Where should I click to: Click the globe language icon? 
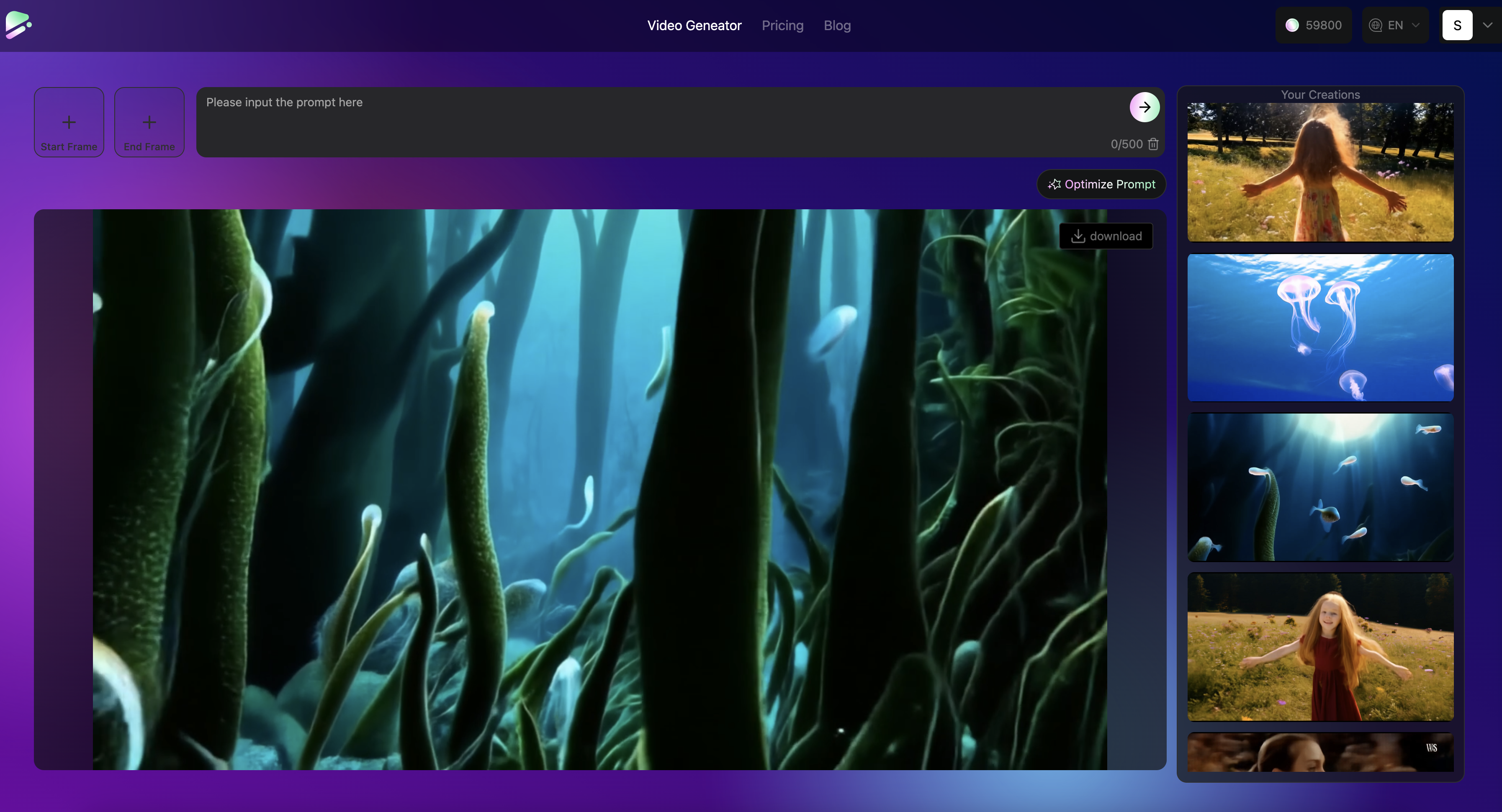point(1376,25)
